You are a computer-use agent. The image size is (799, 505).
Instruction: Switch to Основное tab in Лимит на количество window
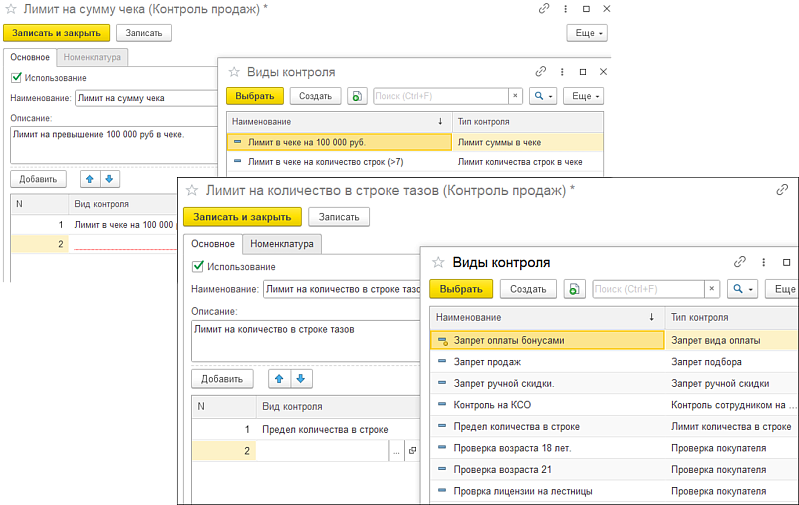212,244
